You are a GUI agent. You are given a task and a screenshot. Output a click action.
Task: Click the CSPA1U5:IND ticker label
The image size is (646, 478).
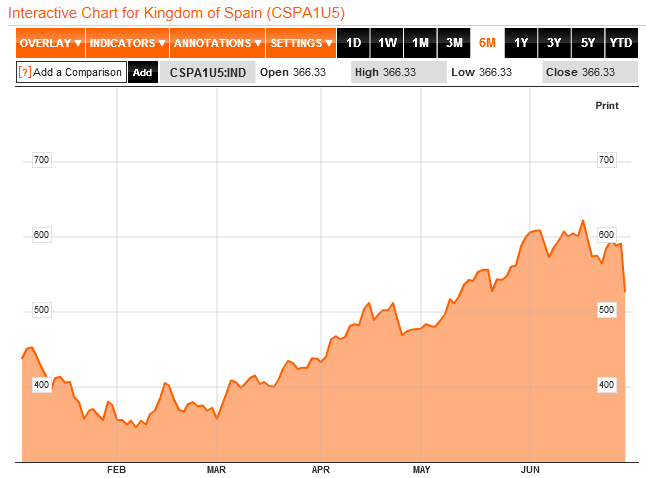[x=207, y=72]
